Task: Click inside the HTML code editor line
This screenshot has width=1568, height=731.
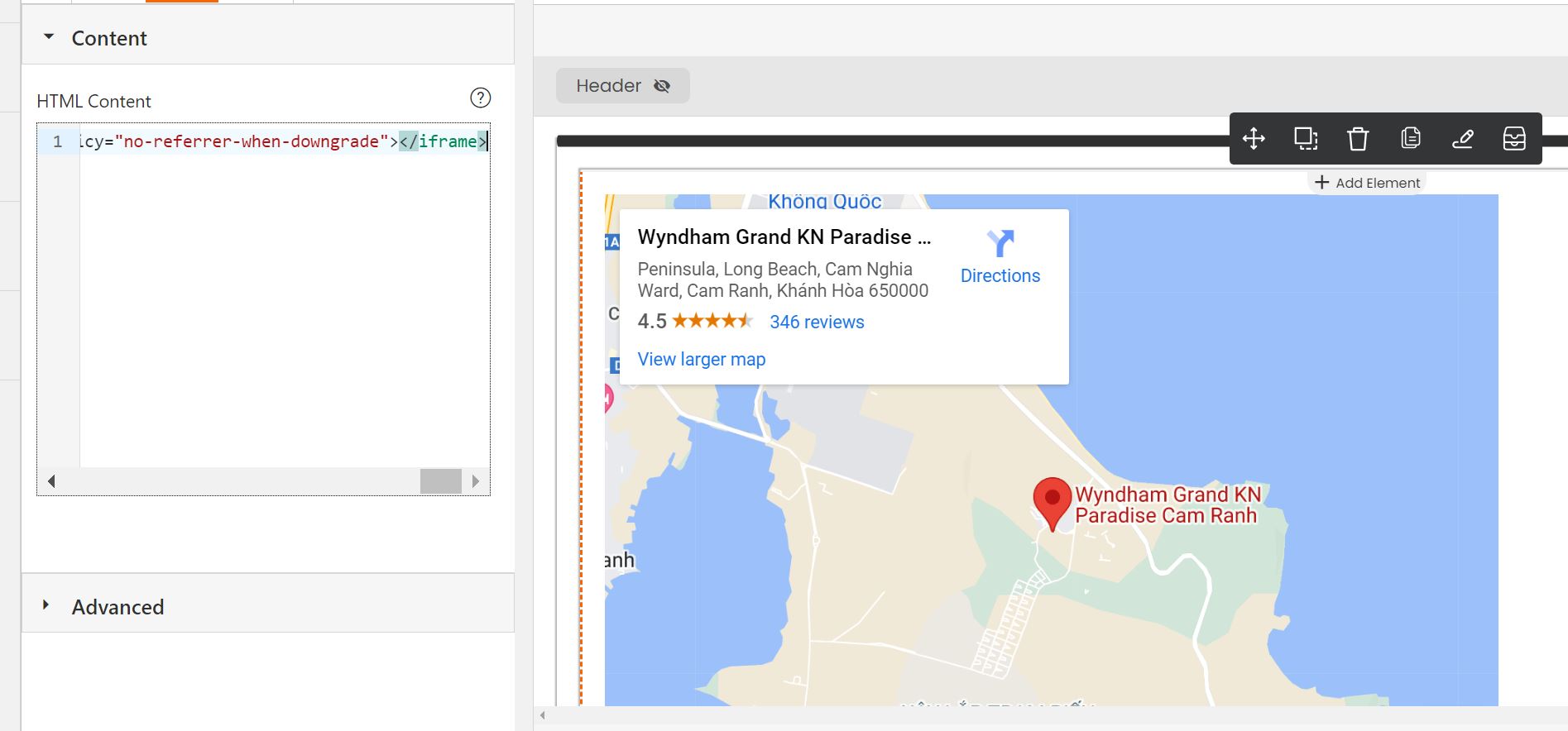Action: (284, 141)
